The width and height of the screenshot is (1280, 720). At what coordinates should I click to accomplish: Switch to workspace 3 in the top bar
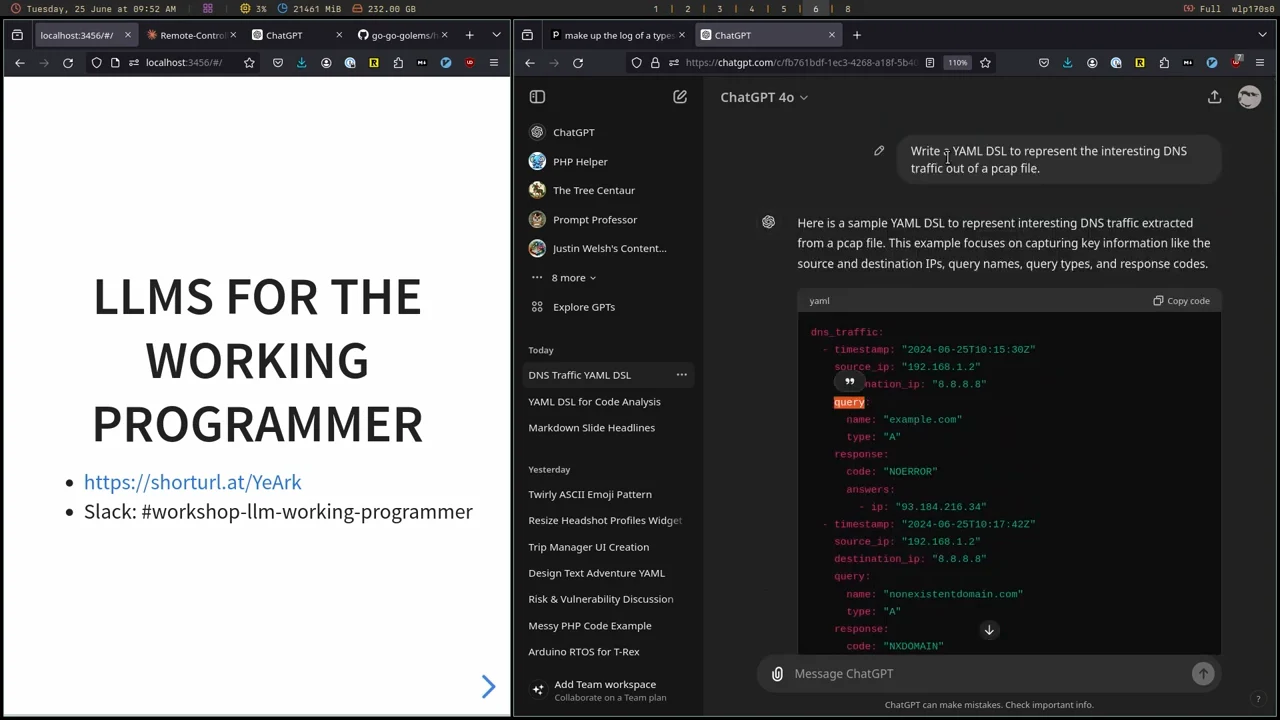point(719,9)
